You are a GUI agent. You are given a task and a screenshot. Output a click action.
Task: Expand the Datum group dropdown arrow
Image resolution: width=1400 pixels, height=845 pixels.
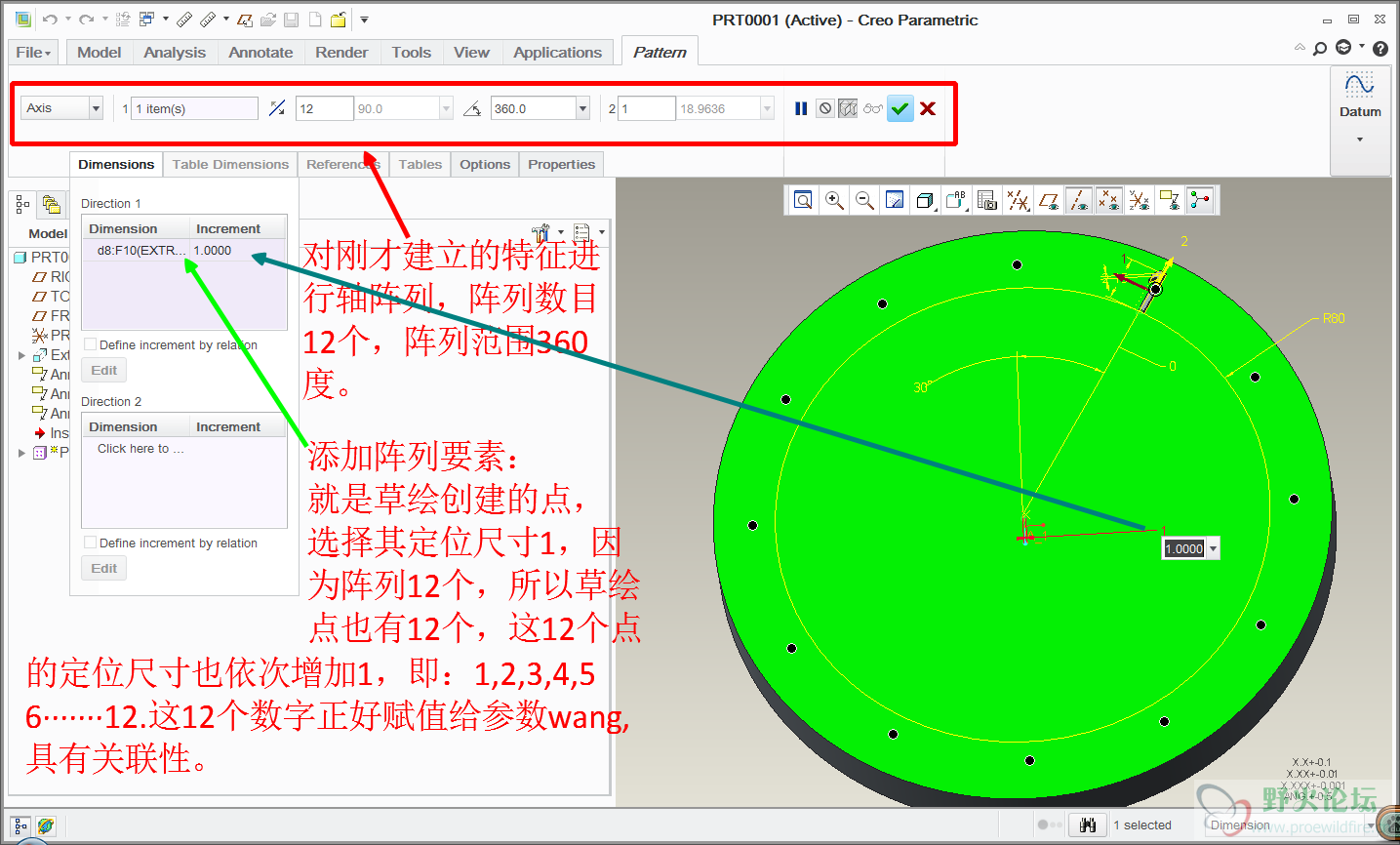pyautogui.click(x=1360, y=141)
